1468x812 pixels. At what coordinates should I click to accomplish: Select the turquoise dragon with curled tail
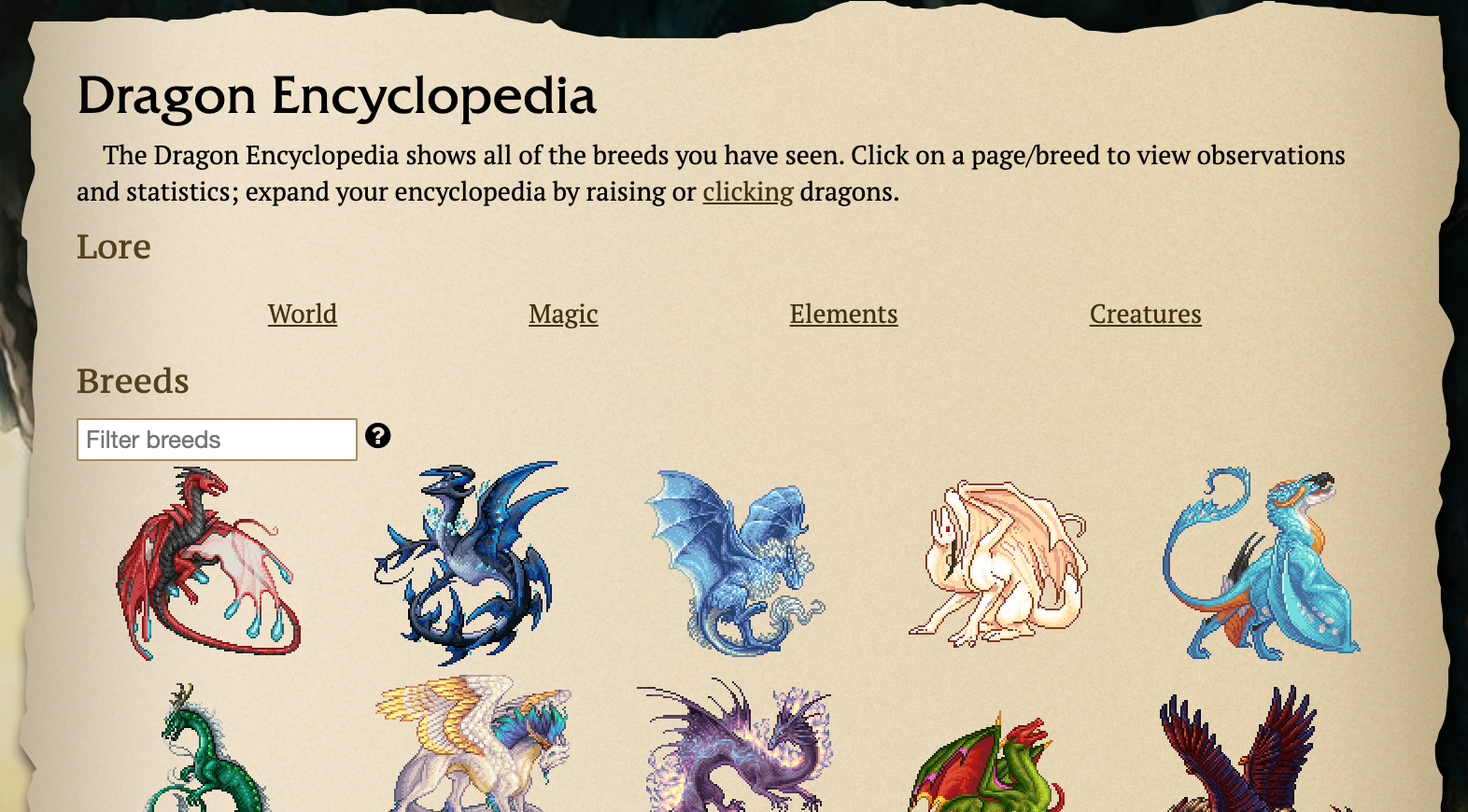click(x=1261, y=564)
